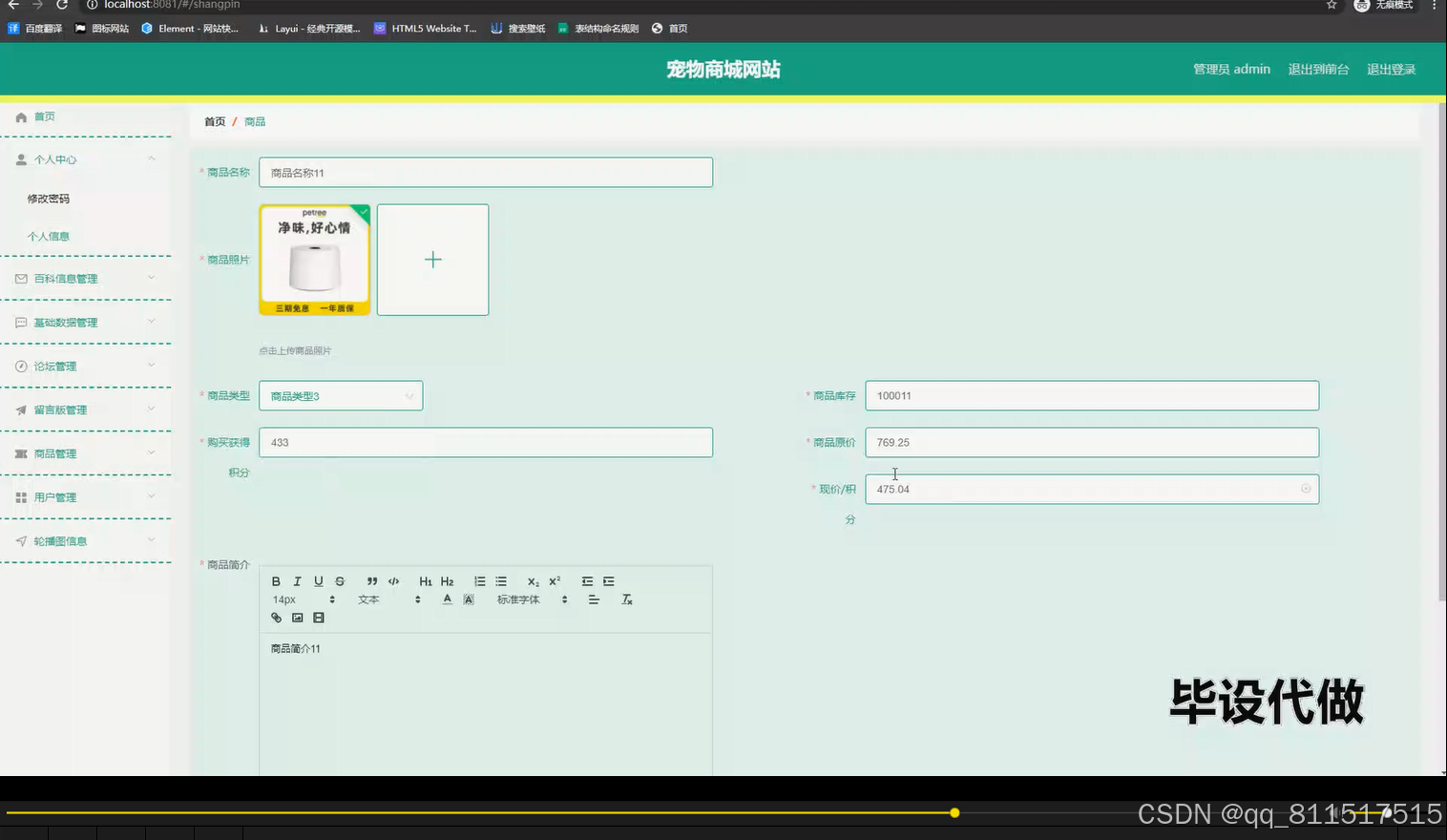This screenshot has width=1447, height=840.
Task: Toggle strikethrough formatting in editor
Action: pyautogui.click(x=340, y=581)
